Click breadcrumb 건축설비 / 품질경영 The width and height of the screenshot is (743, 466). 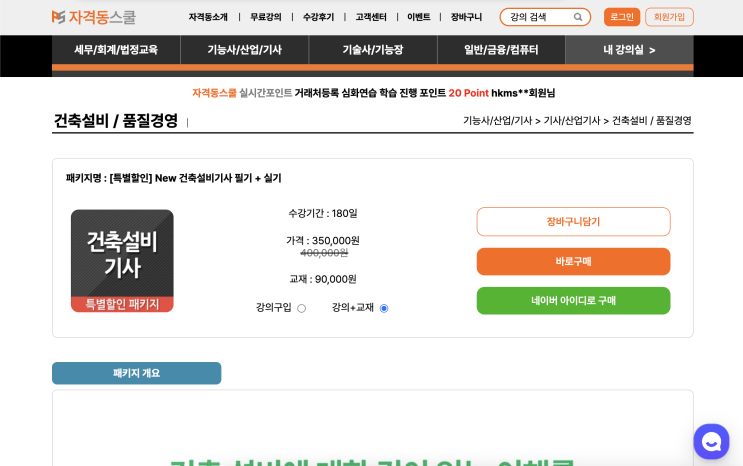pyautogui.click(x=652, y=120)
